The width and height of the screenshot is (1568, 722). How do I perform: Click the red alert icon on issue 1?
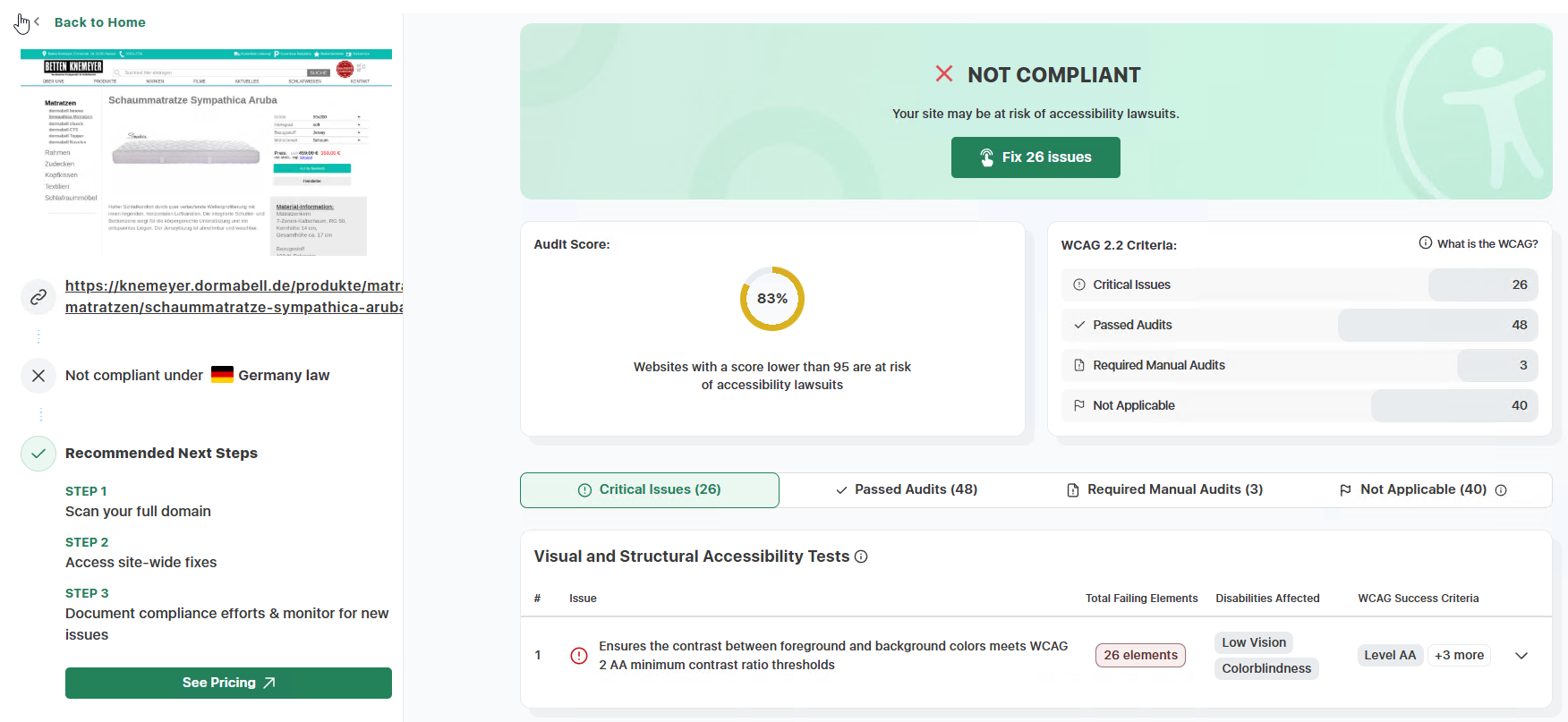tap(579, 656)
